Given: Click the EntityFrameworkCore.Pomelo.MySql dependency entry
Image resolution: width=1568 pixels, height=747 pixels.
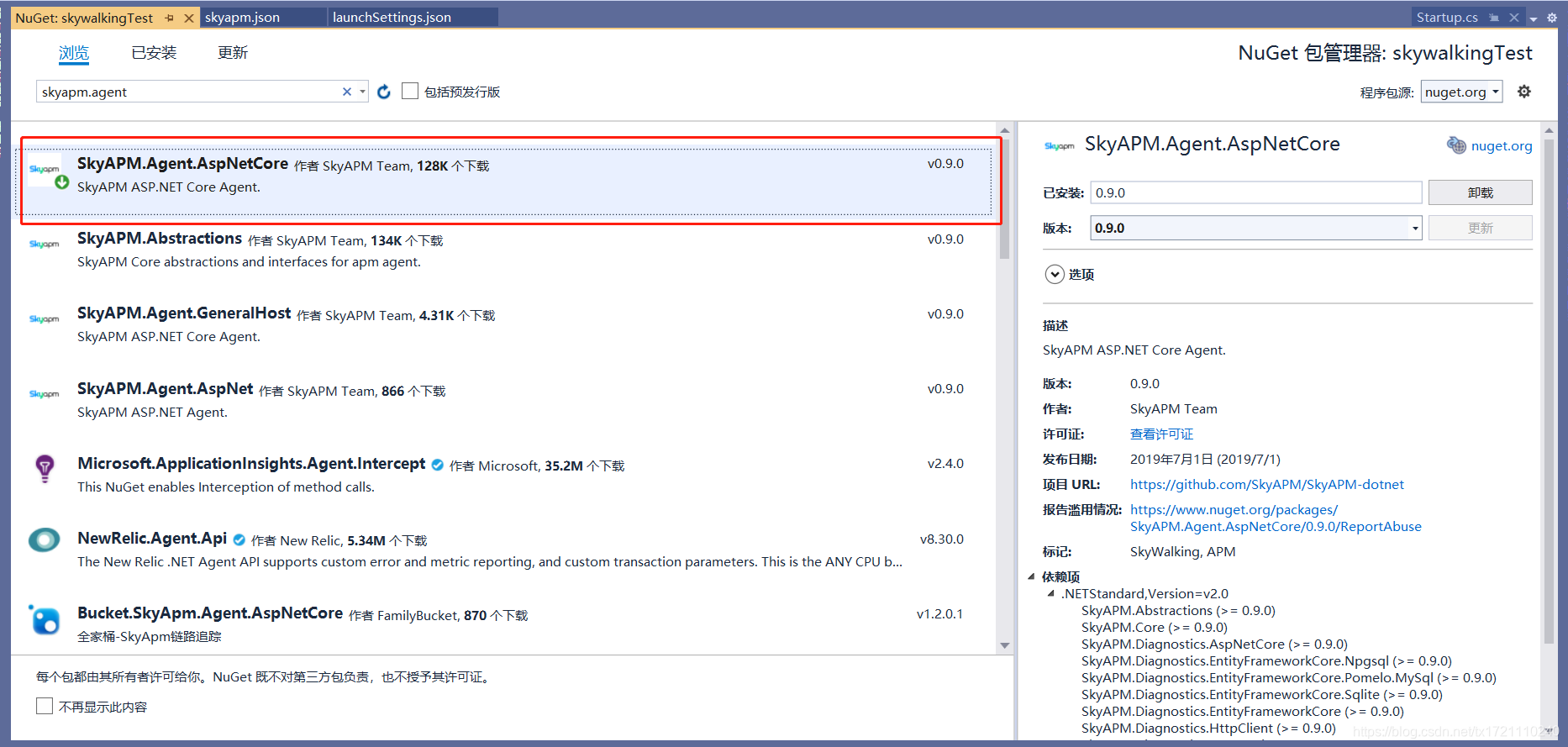Looking at the screenshot, I should pos(1288,677).
